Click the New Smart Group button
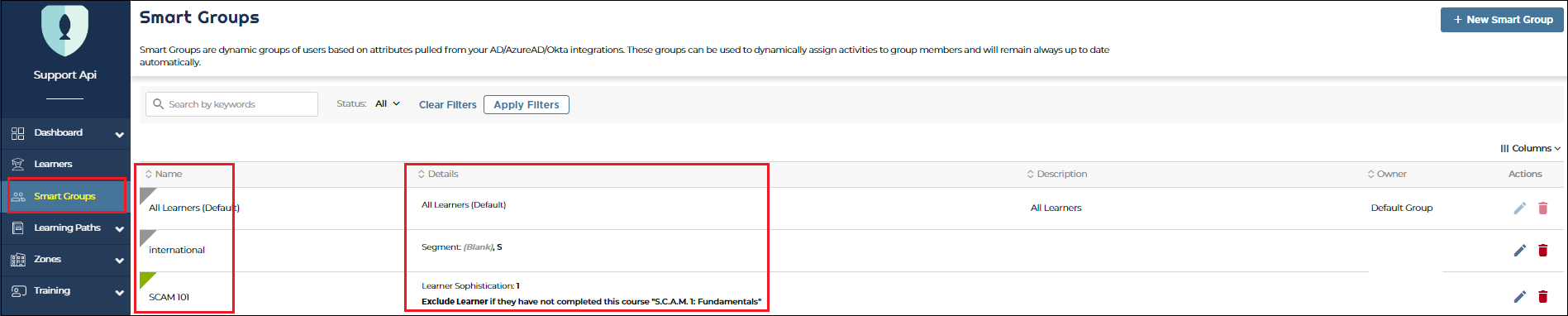 click(x=1502, y=20)
